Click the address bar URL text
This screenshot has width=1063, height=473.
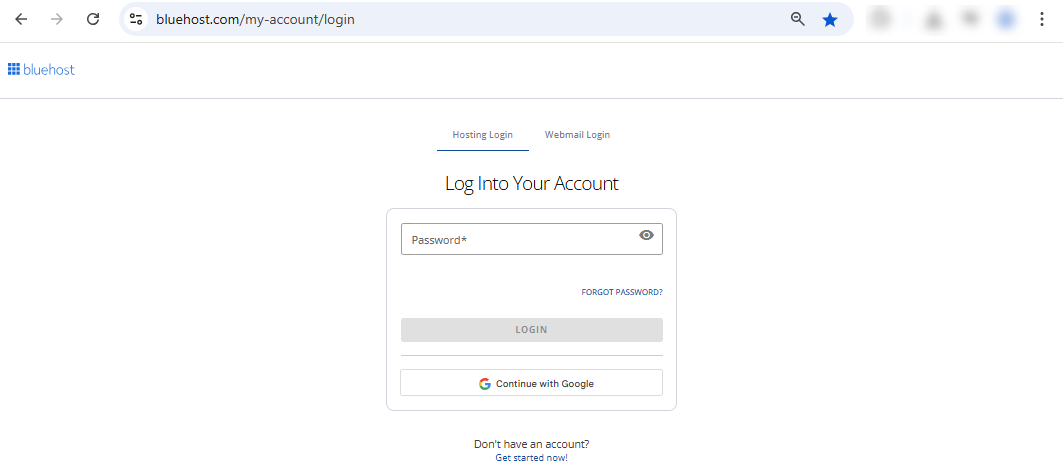tap(255, 19)
